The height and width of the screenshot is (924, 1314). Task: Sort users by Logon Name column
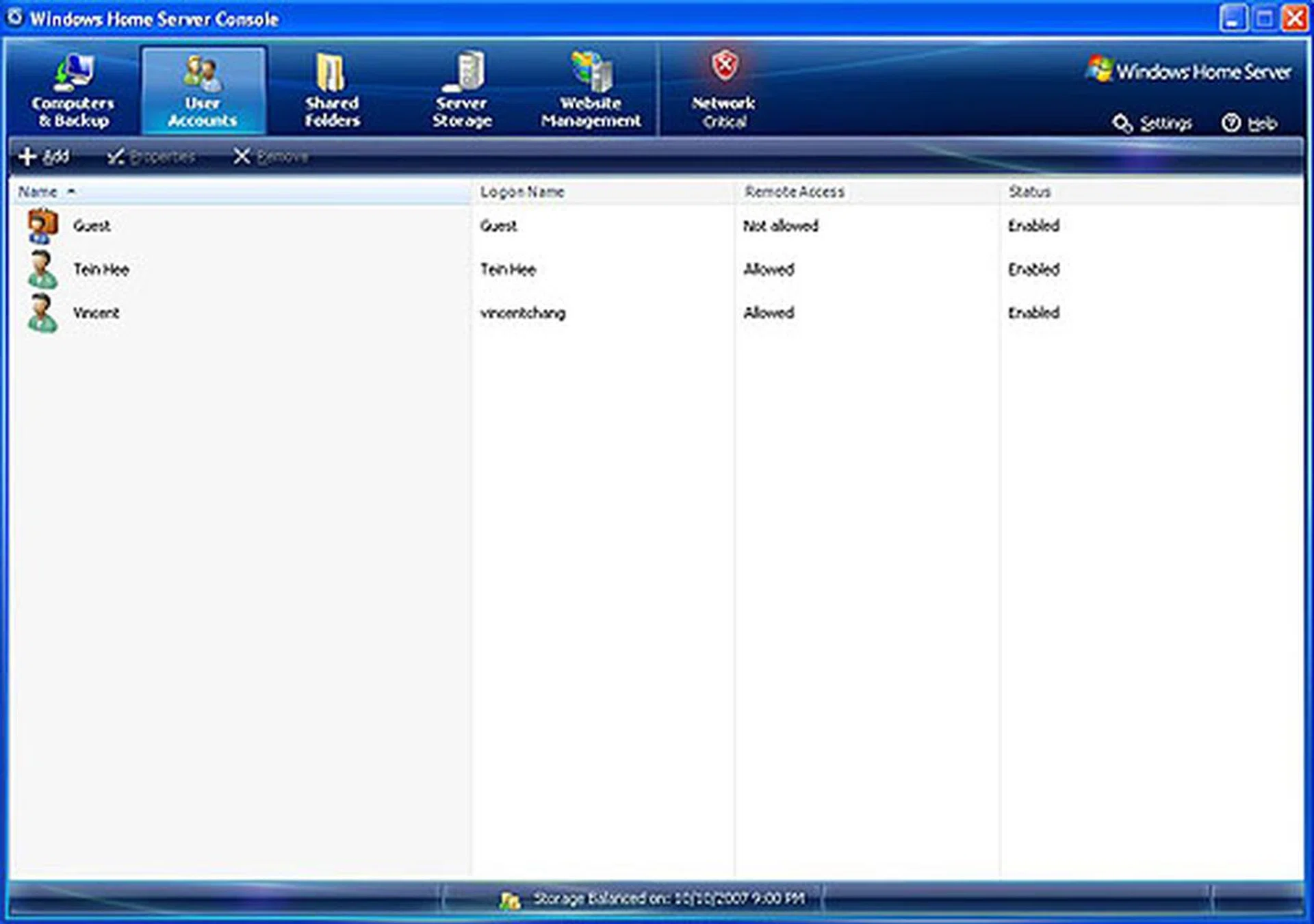[x=524, y=192]
